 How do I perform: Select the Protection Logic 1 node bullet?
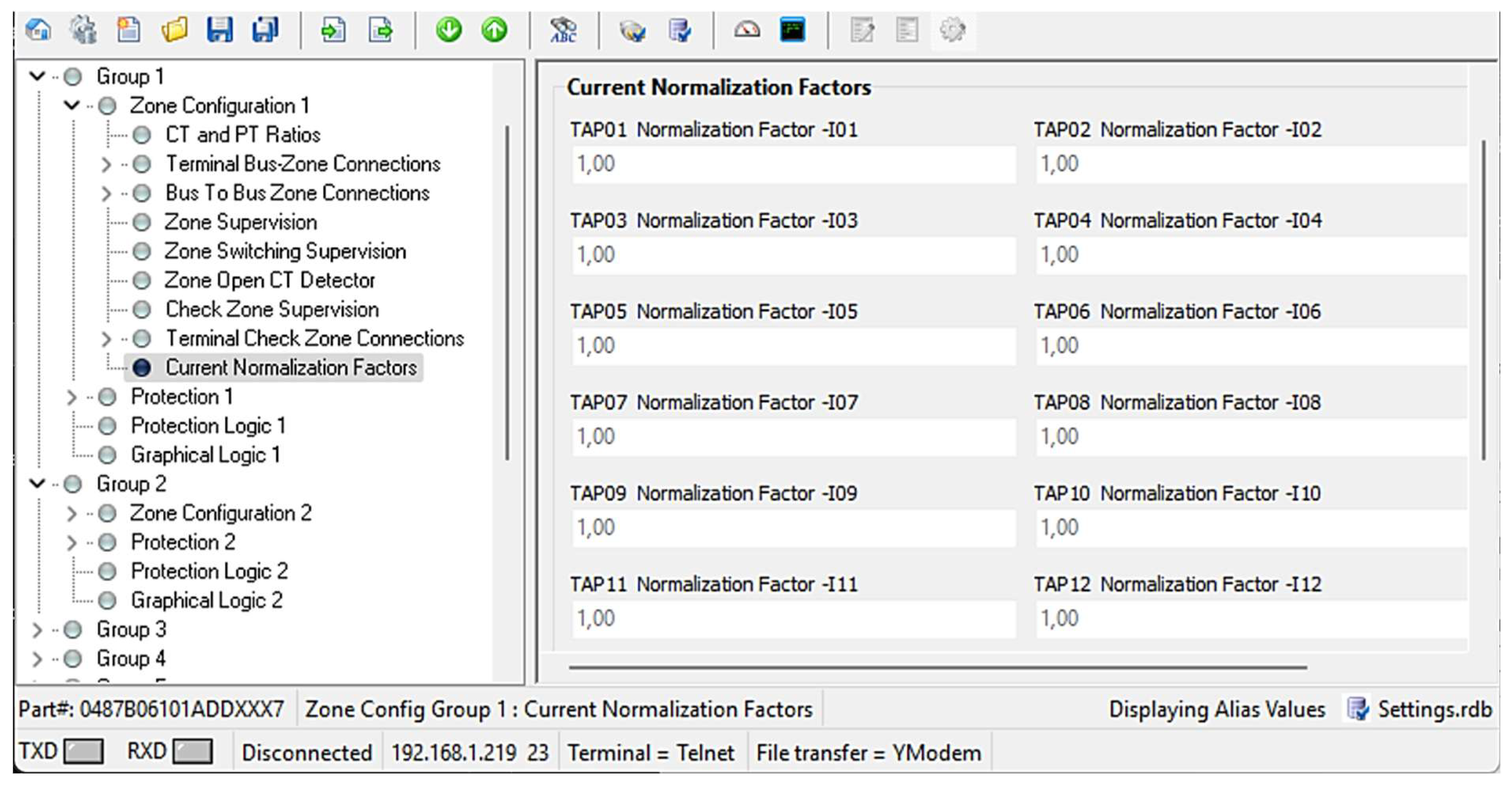107,426
